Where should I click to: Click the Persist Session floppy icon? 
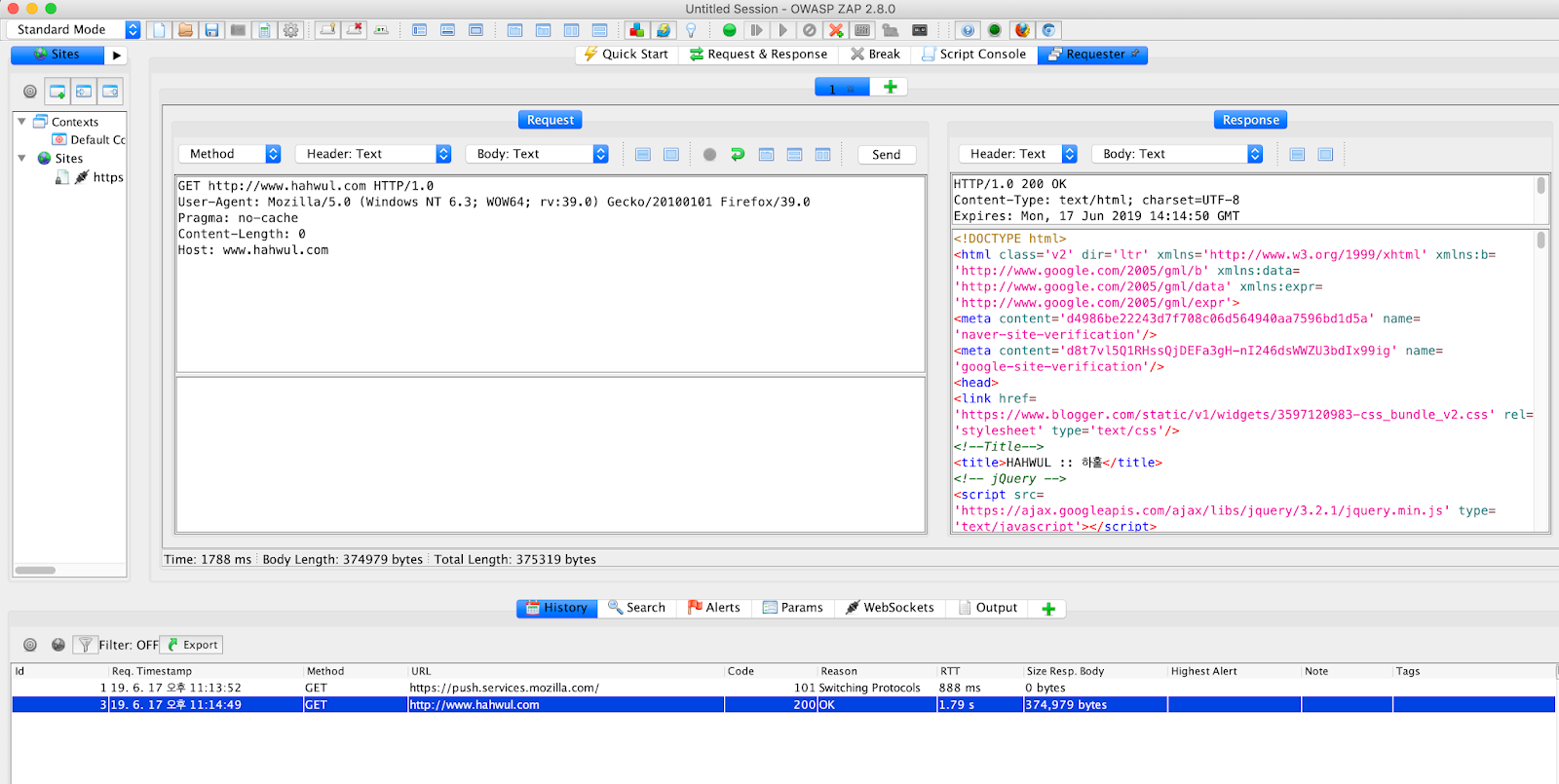click(x=211, y=30)
